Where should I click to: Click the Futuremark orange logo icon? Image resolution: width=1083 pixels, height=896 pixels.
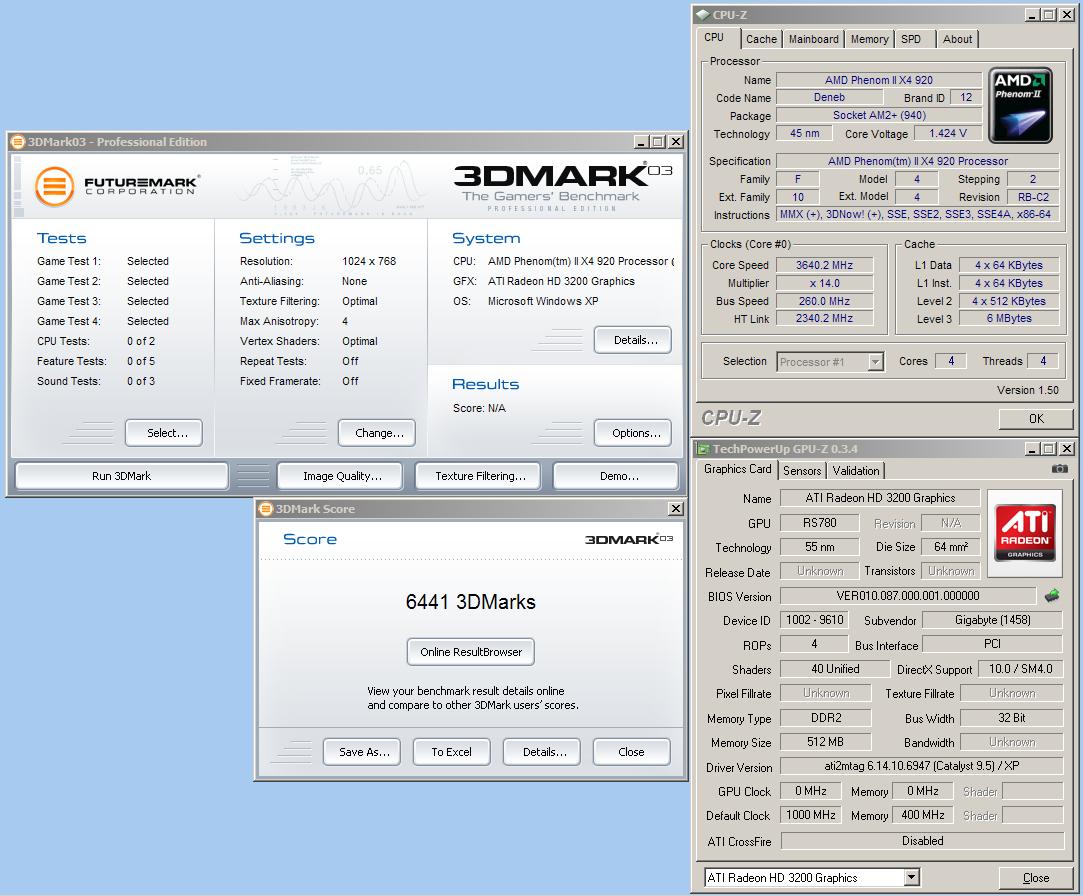pos(55,187)
